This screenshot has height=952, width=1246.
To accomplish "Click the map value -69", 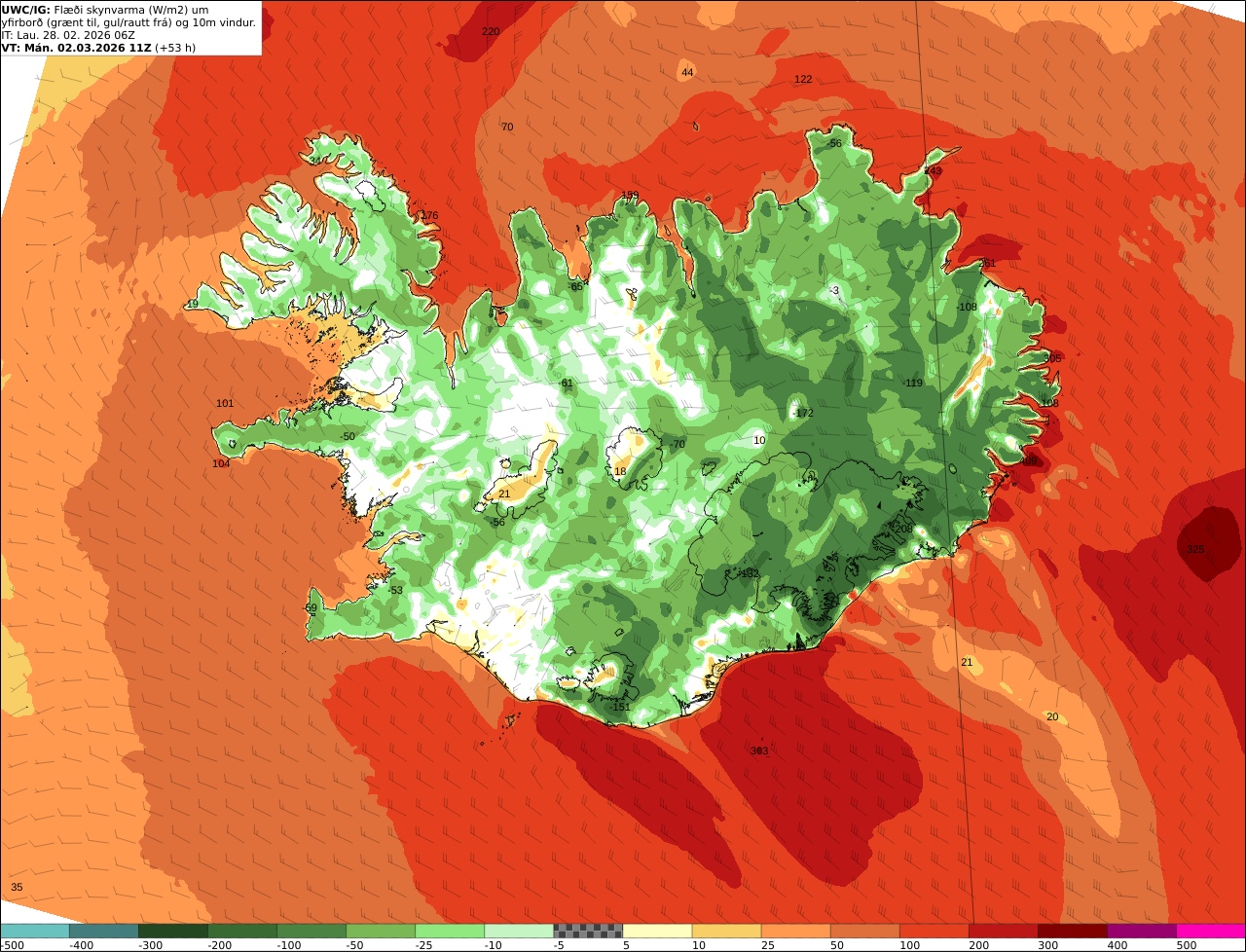I will pos(310,608).
